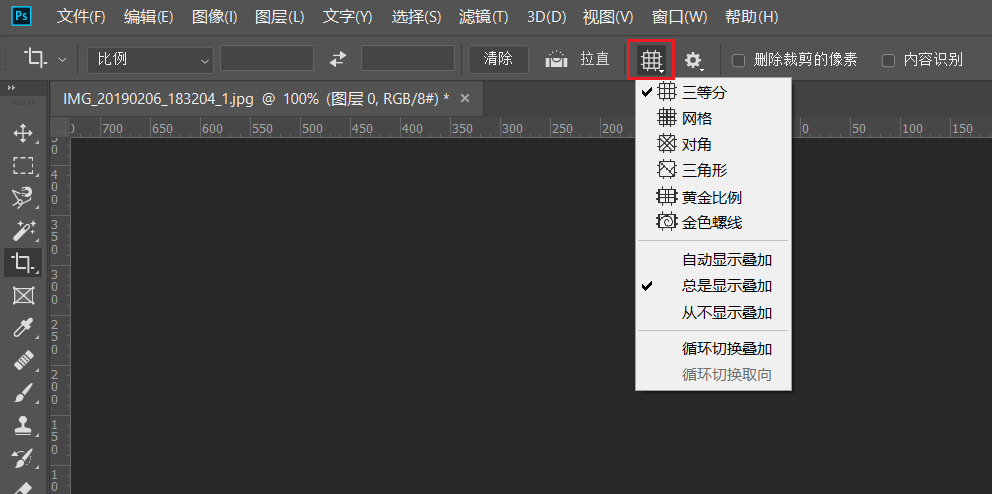Select the Crop tool in left toolbar
Screen dimensions: 992x494
tap(23, 262)
